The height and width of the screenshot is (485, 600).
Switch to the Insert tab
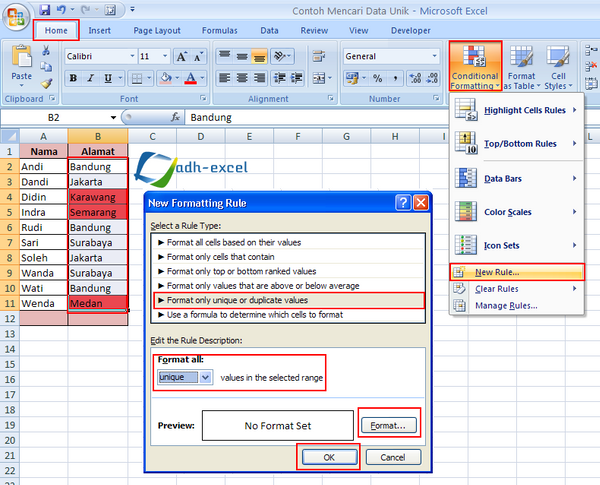99,31
